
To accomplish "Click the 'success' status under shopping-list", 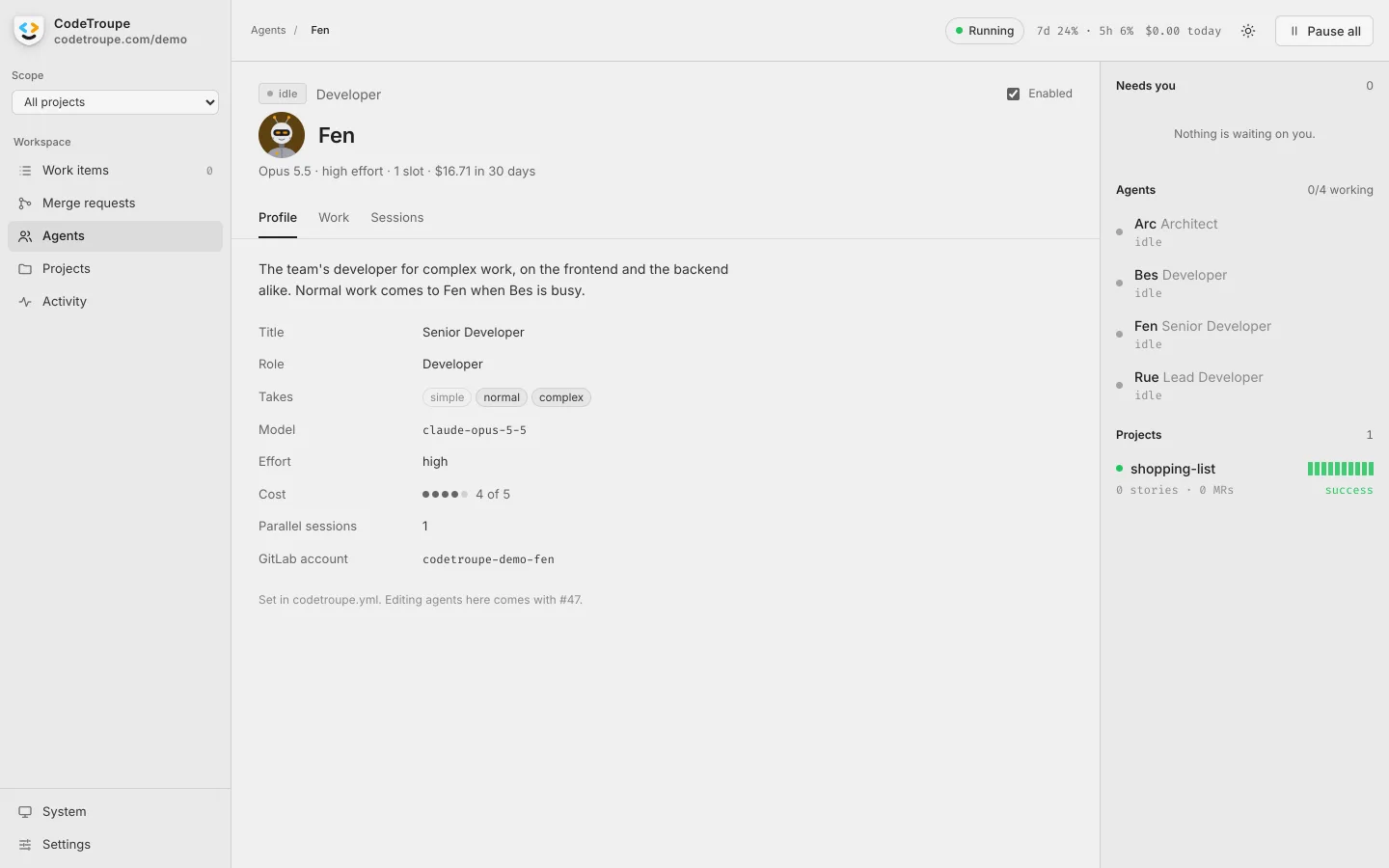I will point(1348,490).
